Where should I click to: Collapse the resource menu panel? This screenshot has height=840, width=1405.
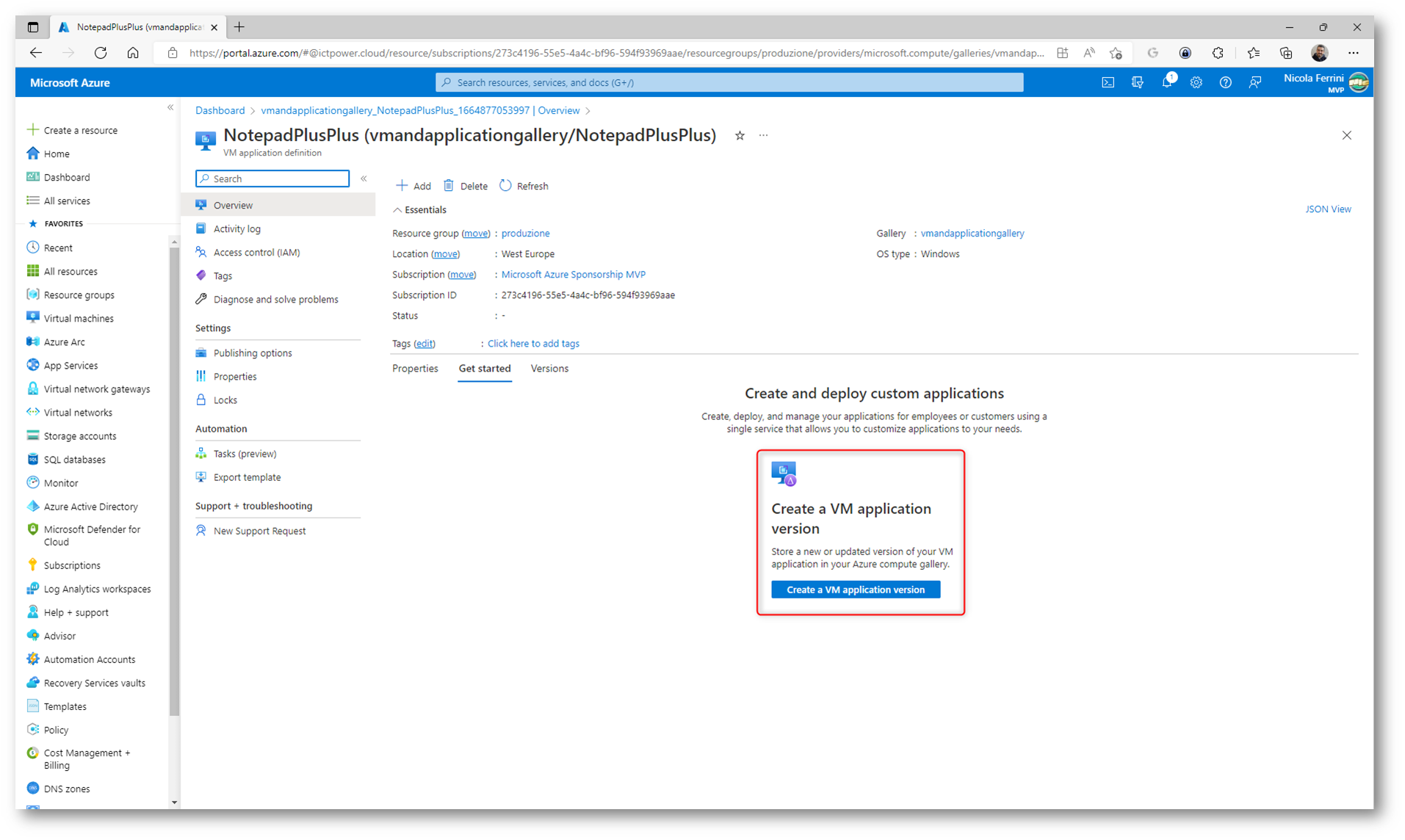click(364, 178)
